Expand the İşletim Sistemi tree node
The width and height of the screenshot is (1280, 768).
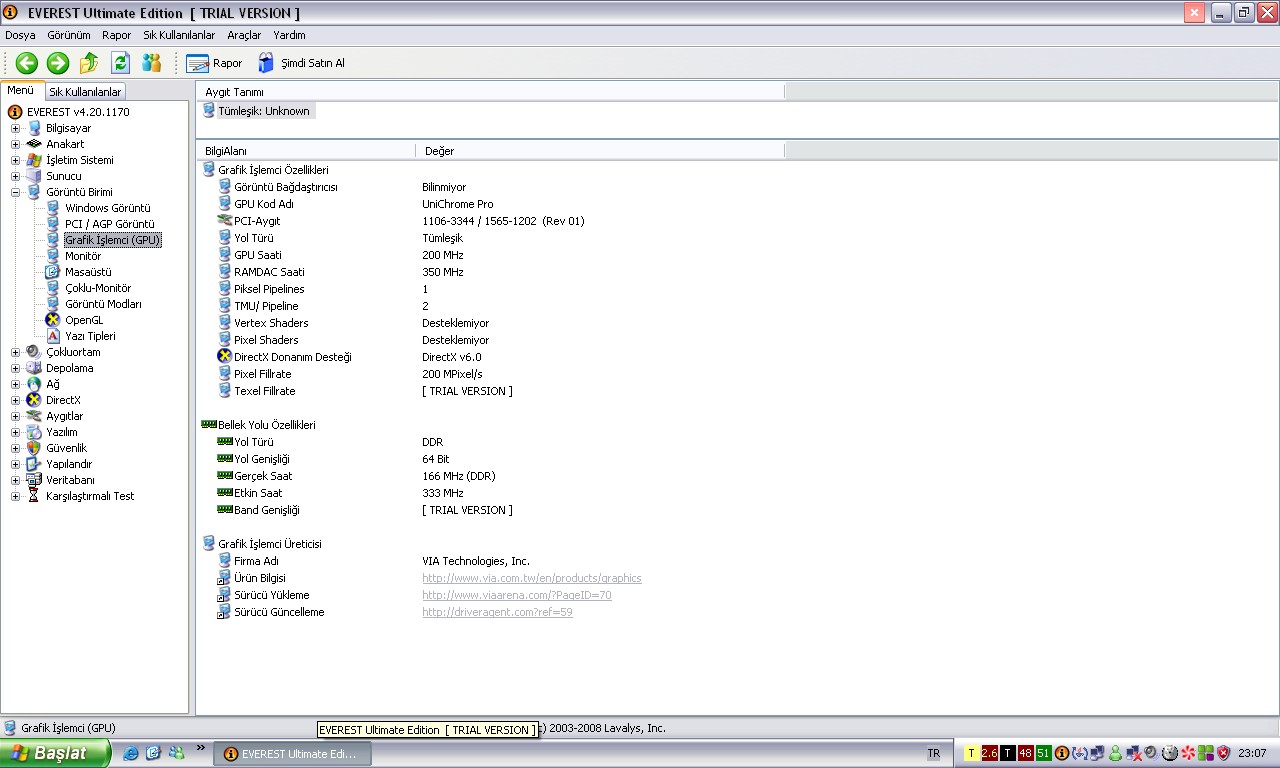coord(15,160)
